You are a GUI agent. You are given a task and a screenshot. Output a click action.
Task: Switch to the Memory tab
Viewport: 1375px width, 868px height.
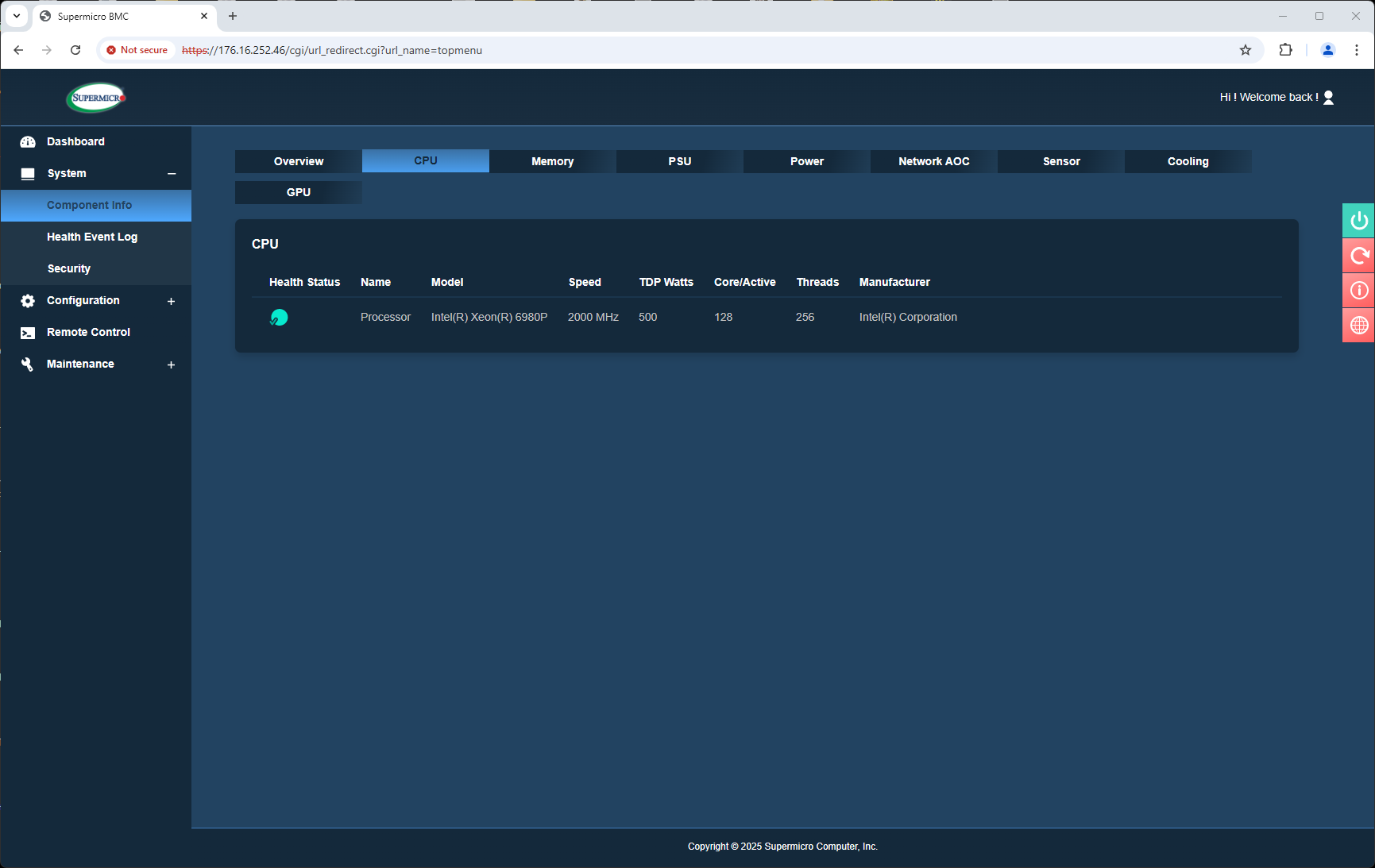pyautogui.click(x=553, y=161)
